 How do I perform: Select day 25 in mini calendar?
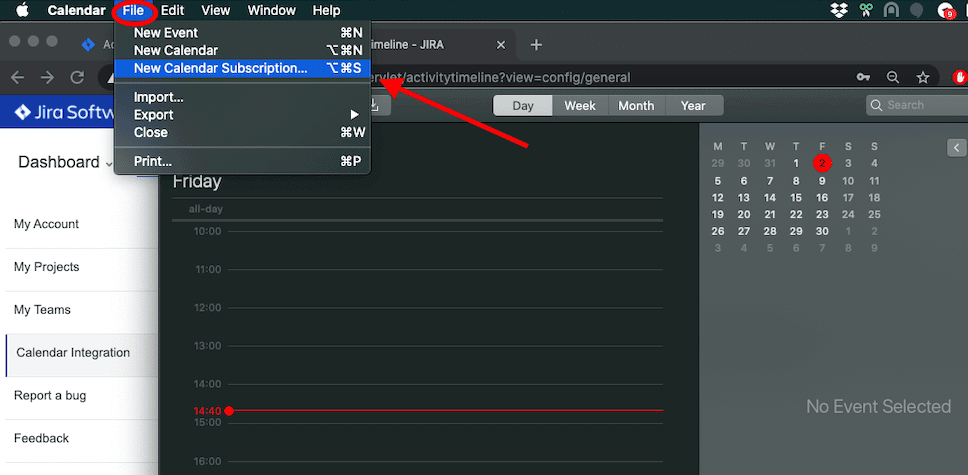pos(874,214)
